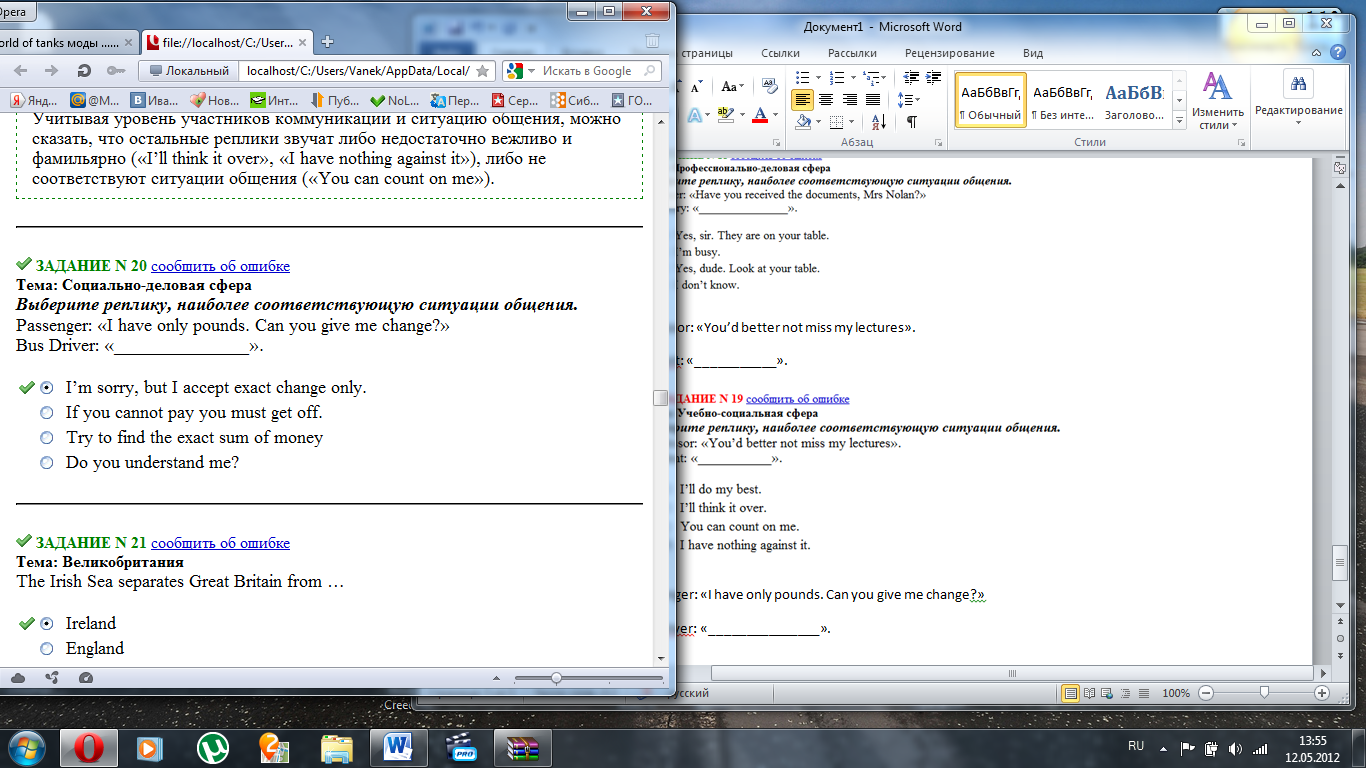This screenshot has width=1366, height=768.
Task: Open the Windows Start menu
Action: pyautogui.click(x=26, y=747)
